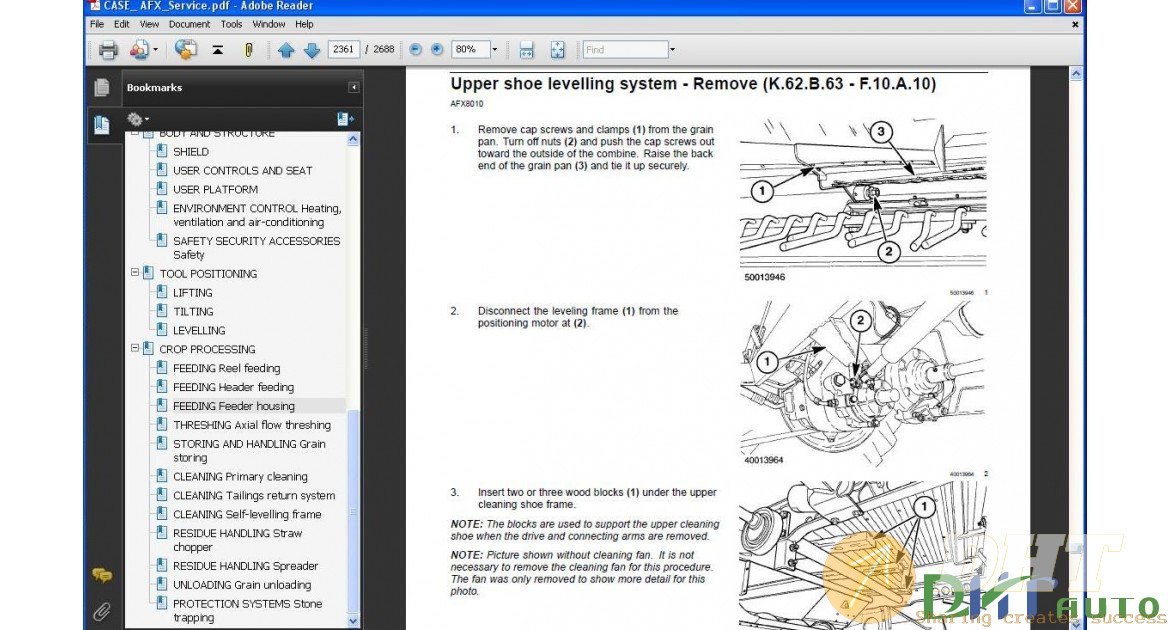The width and height of the screenshot is (1170, 630).
Task: Open RESIDUE HANDLING Spreader bookmark
Action: (x=245, y=566)
